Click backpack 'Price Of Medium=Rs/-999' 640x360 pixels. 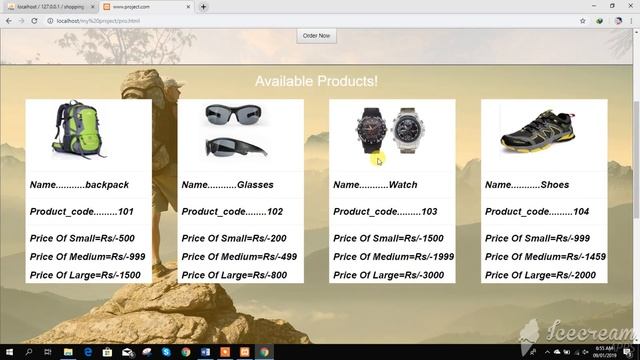click(x=87, y=257)
